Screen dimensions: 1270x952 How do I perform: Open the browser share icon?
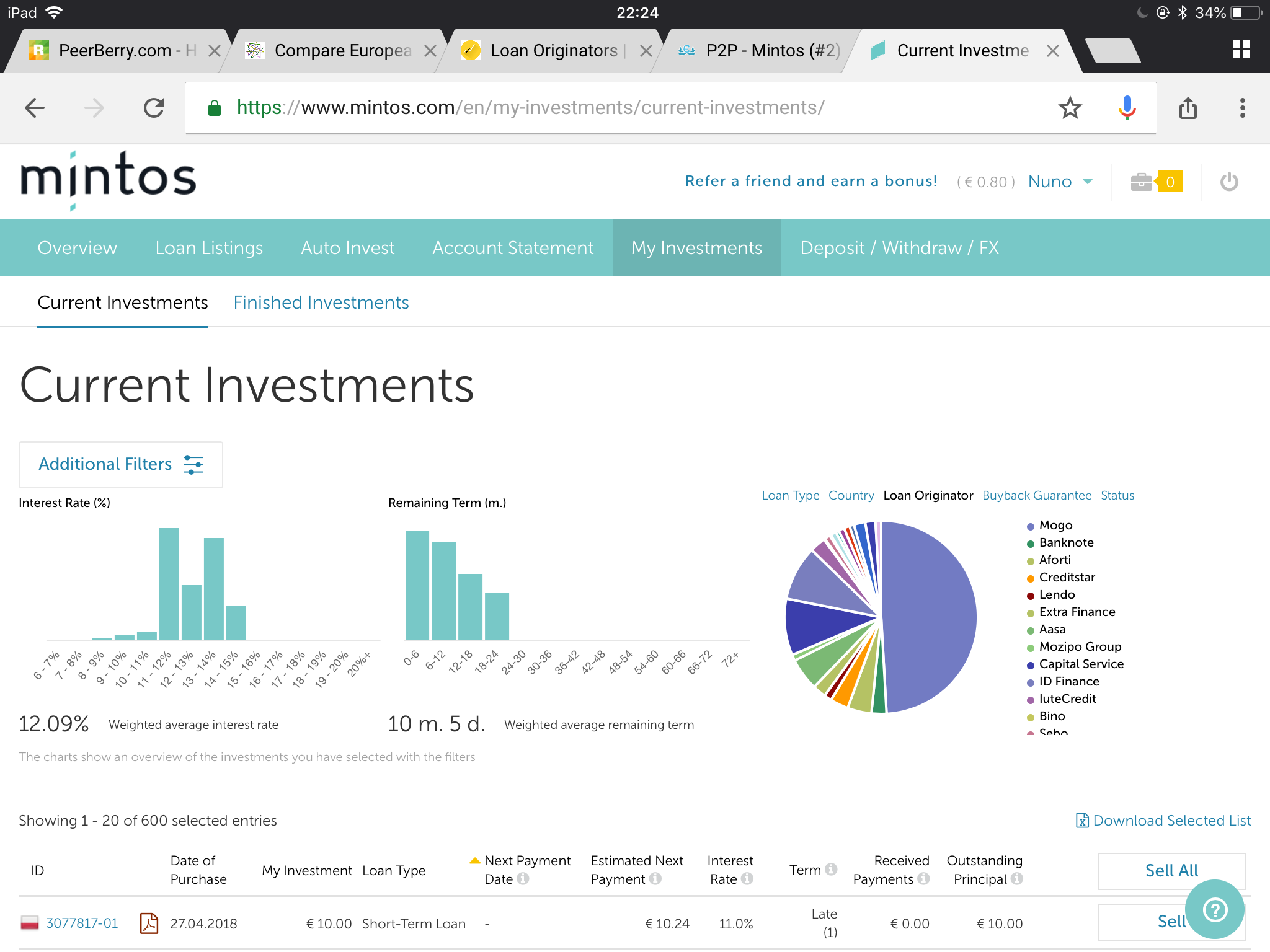pos(1188,108)
